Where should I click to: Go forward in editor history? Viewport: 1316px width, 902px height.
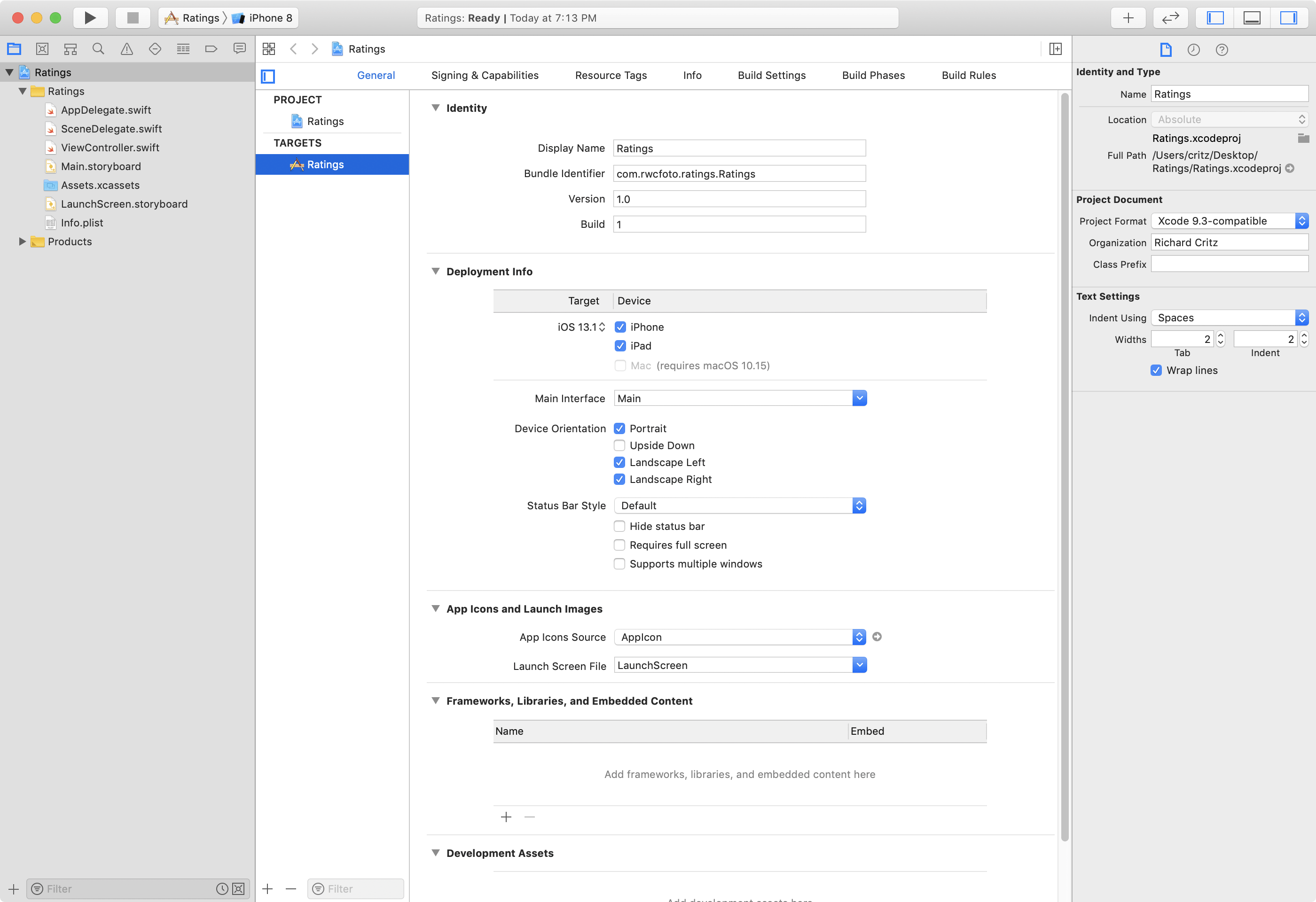click(315, 49)
